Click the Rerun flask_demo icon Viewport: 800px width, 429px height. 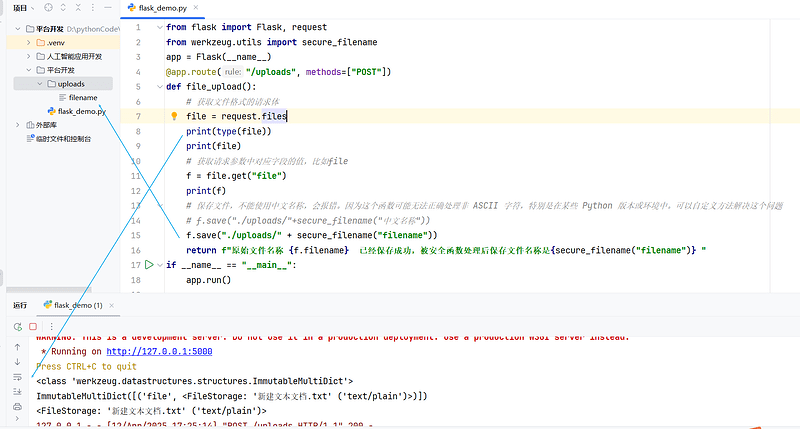(17, 326)
